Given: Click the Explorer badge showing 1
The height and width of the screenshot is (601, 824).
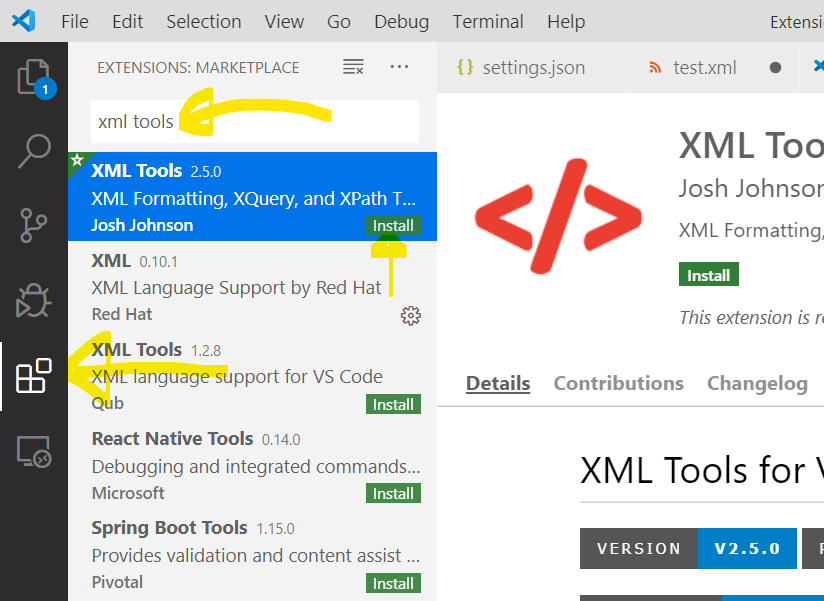Looking at the screenshot, I should (45, 89).
